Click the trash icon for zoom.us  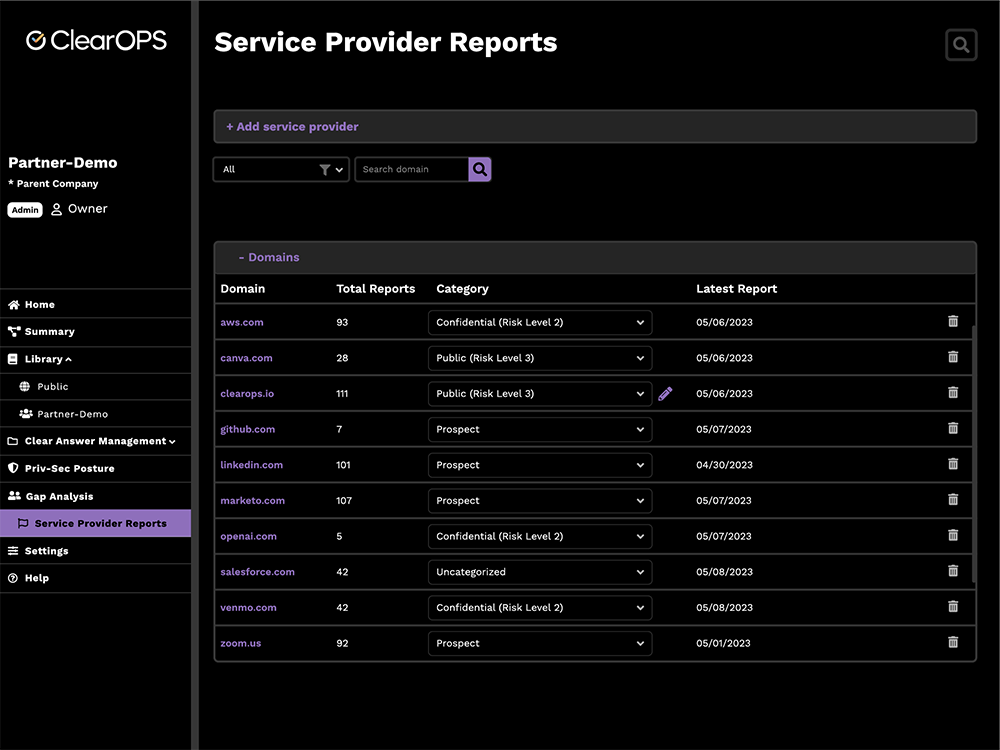click(x=953, y=642)
